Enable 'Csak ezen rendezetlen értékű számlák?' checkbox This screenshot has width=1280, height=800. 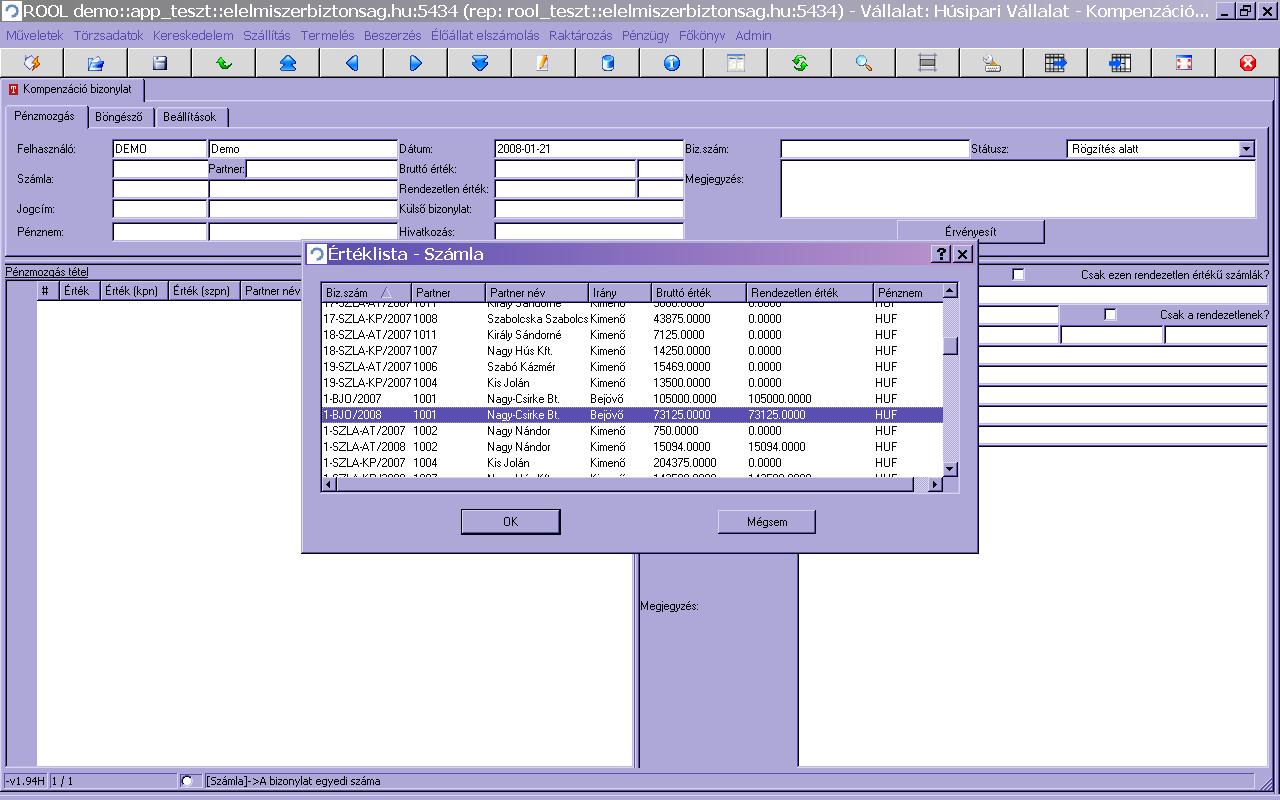1018,275
